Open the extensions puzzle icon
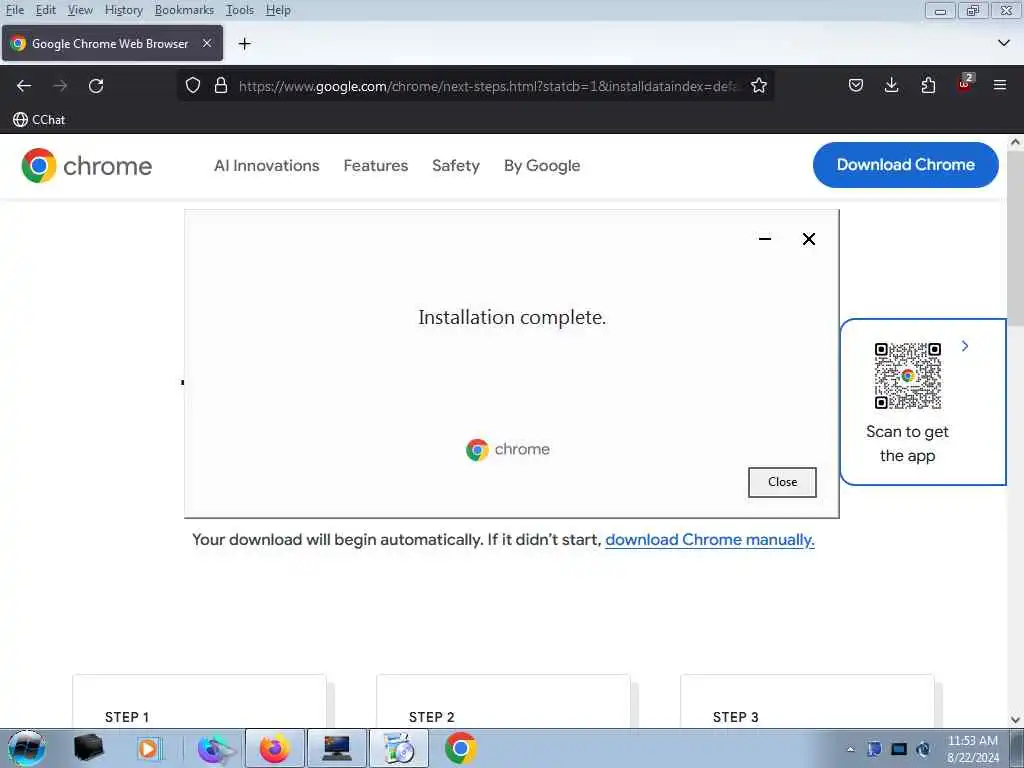Screen dimensions: 1024x768 [928, 86]
